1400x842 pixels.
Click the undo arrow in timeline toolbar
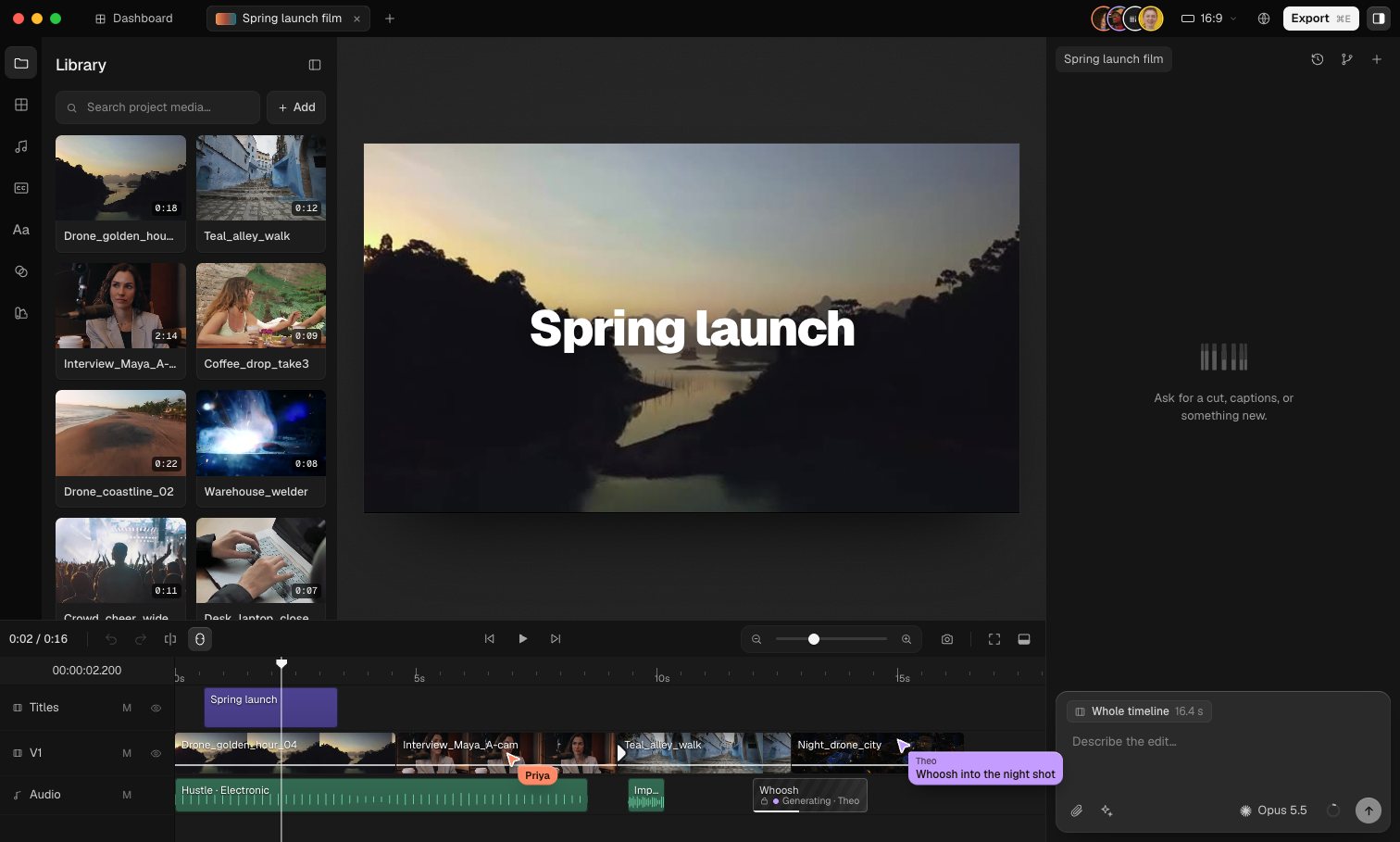point(111,639)
